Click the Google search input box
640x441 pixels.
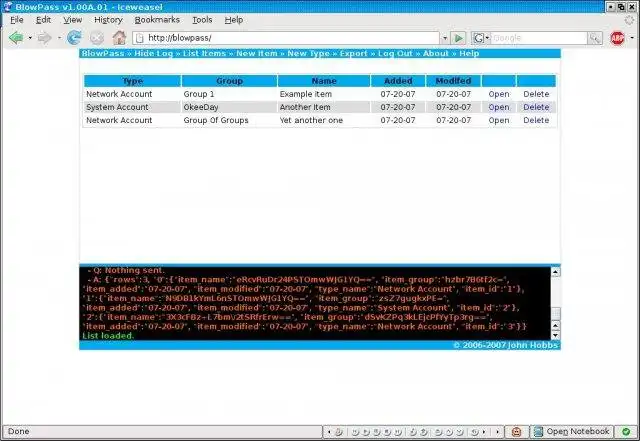click(x=539, y=38)
